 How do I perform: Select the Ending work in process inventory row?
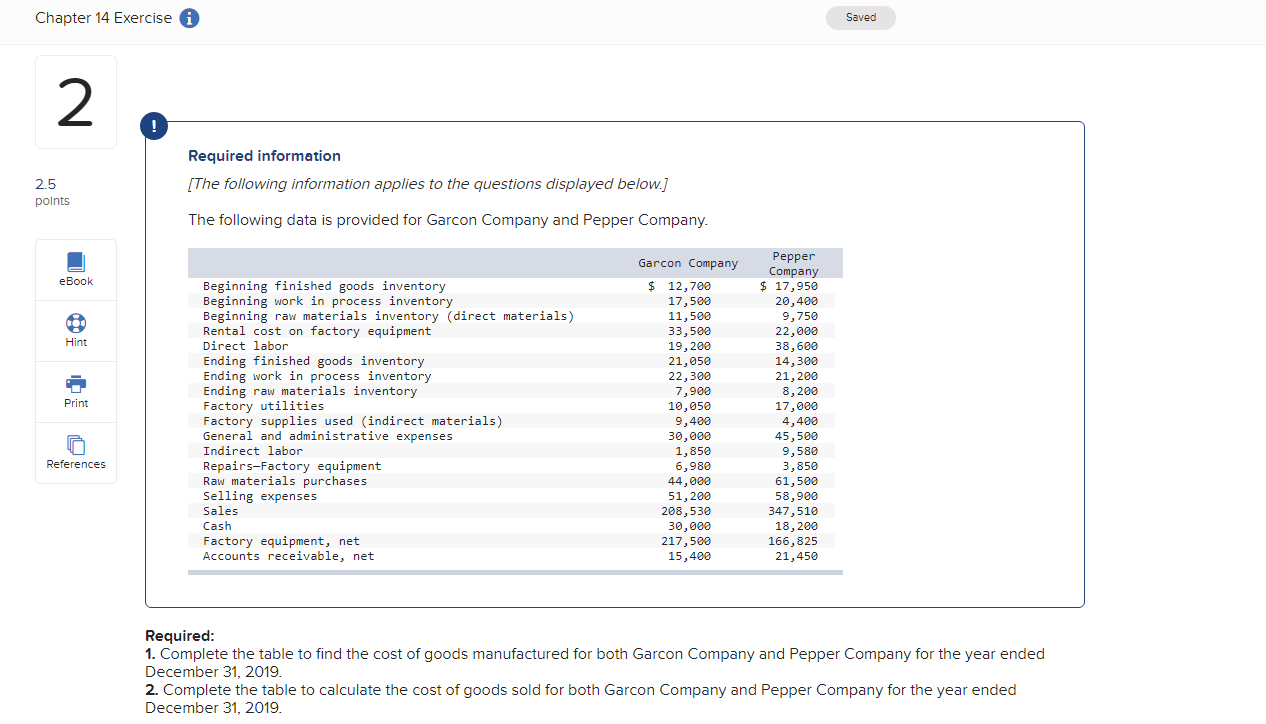(515, 376)
